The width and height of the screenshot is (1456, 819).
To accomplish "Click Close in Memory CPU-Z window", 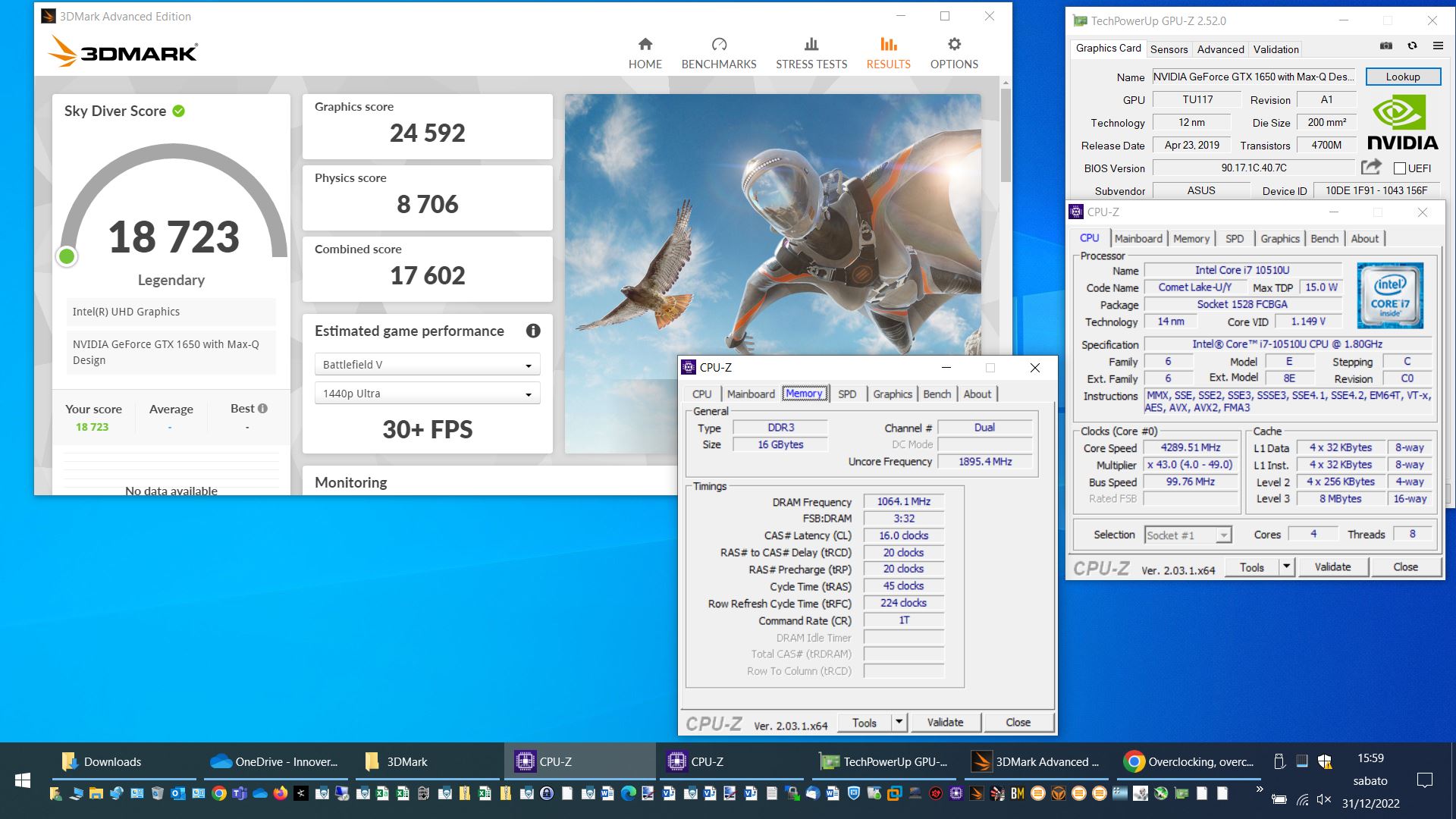I will pyautogui.click(x=1018, y=722).
